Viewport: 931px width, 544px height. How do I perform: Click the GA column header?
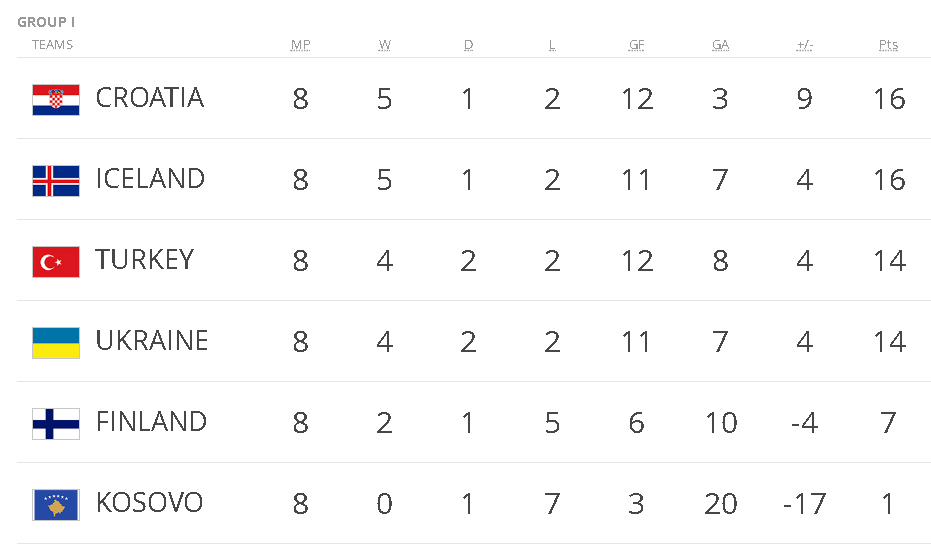pyautogui.click(x=720, y=45)
